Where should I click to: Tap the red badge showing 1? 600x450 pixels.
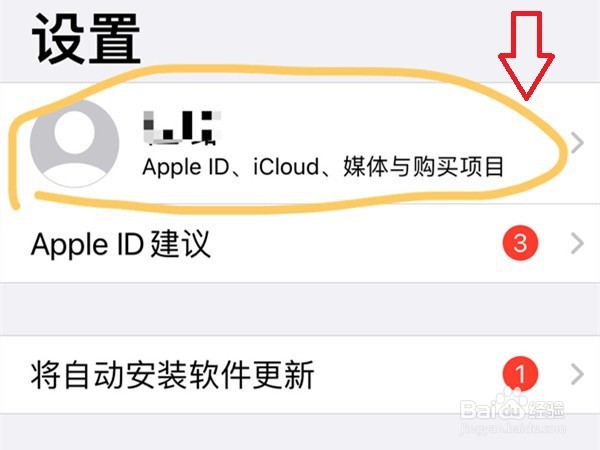click(520, 373)
